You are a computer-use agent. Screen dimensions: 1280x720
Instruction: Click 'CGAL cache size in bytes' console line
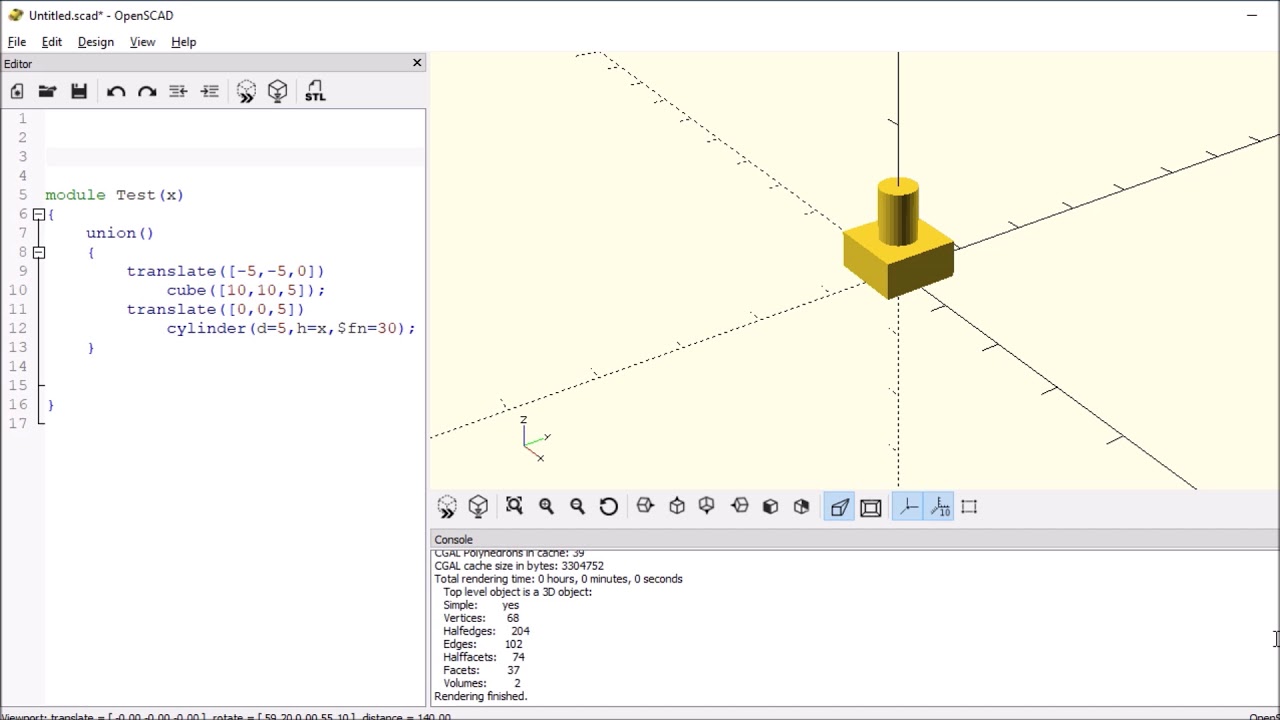518,566
